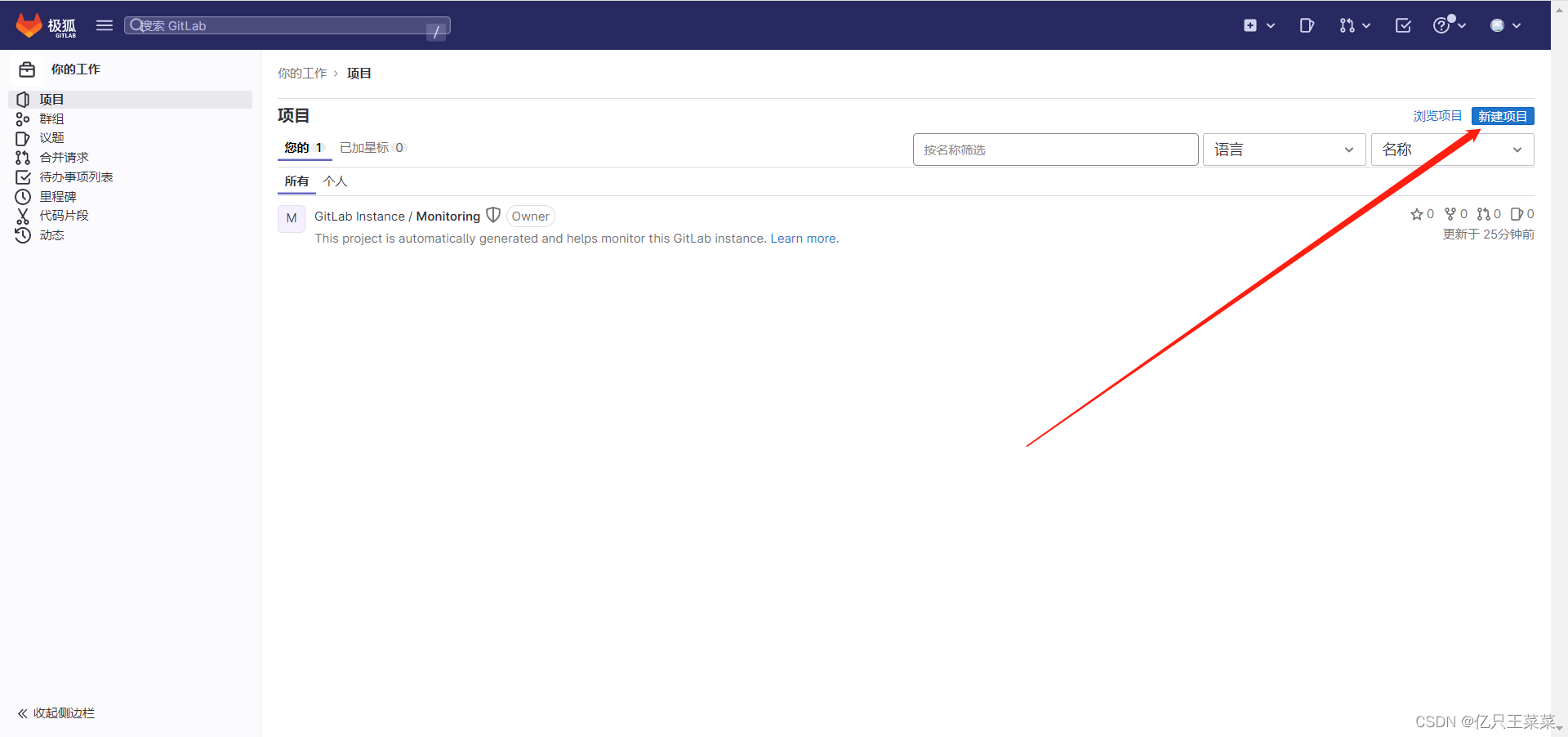Open the hamburger main menu
This screenshot has height=737, width=1568.
(105, 25)
